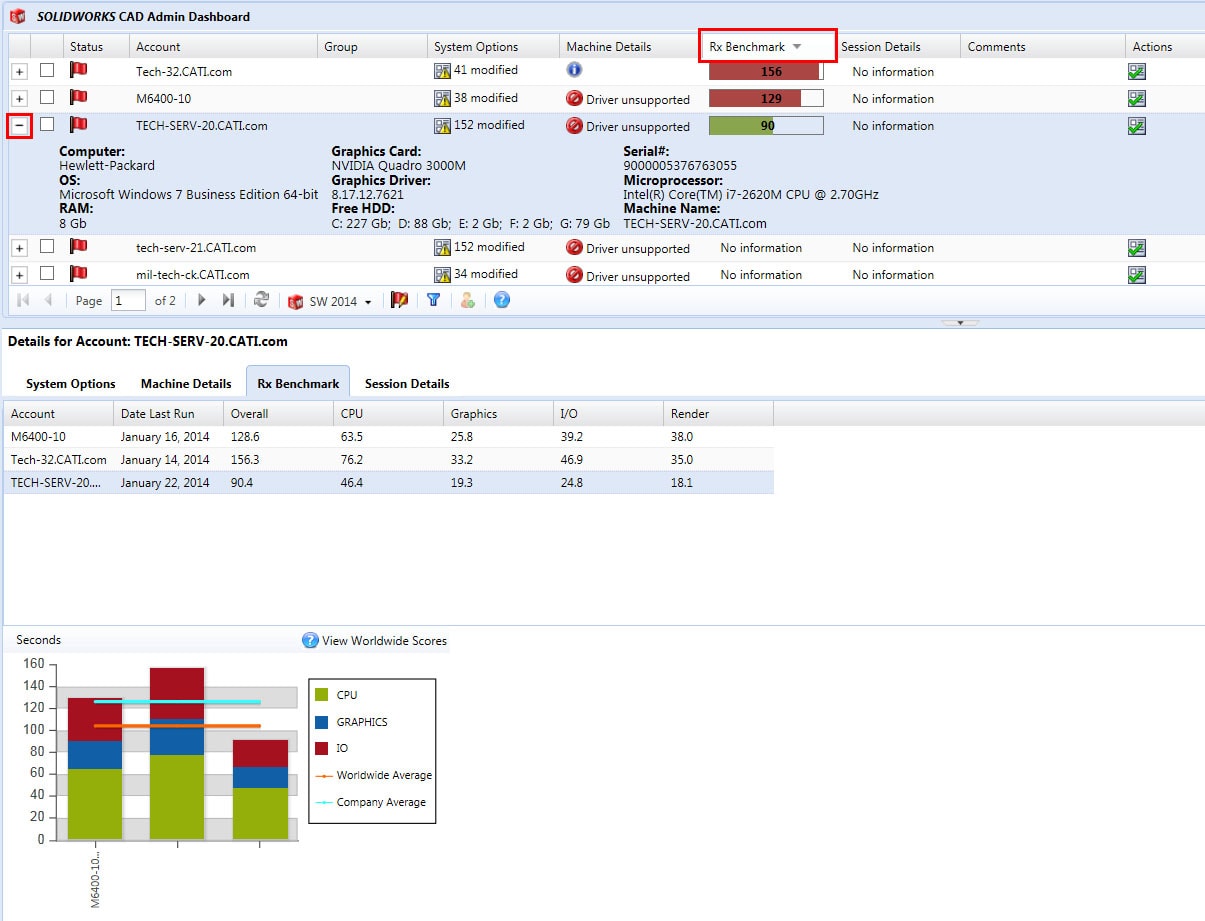Expand the Tech-32.CATI.com row

[x=20, y=71]
